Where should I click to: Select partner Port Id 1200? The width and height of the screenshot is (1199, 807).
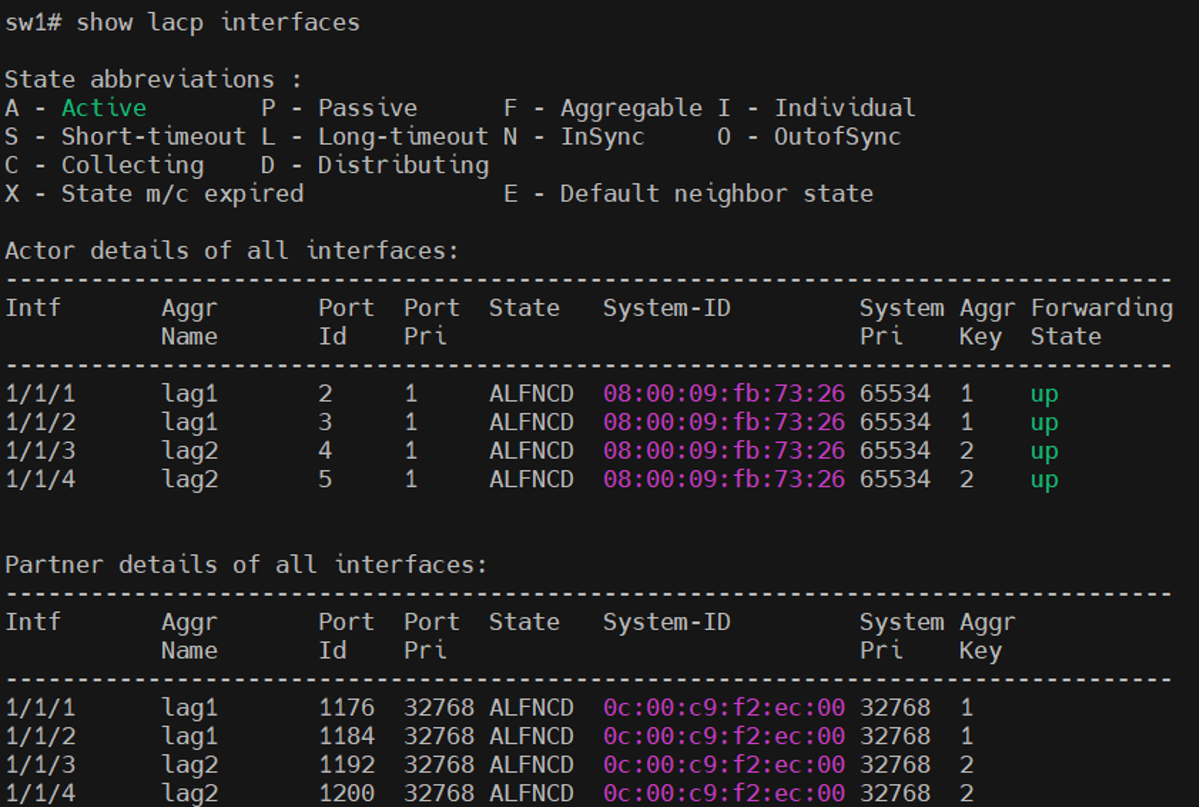346,794
